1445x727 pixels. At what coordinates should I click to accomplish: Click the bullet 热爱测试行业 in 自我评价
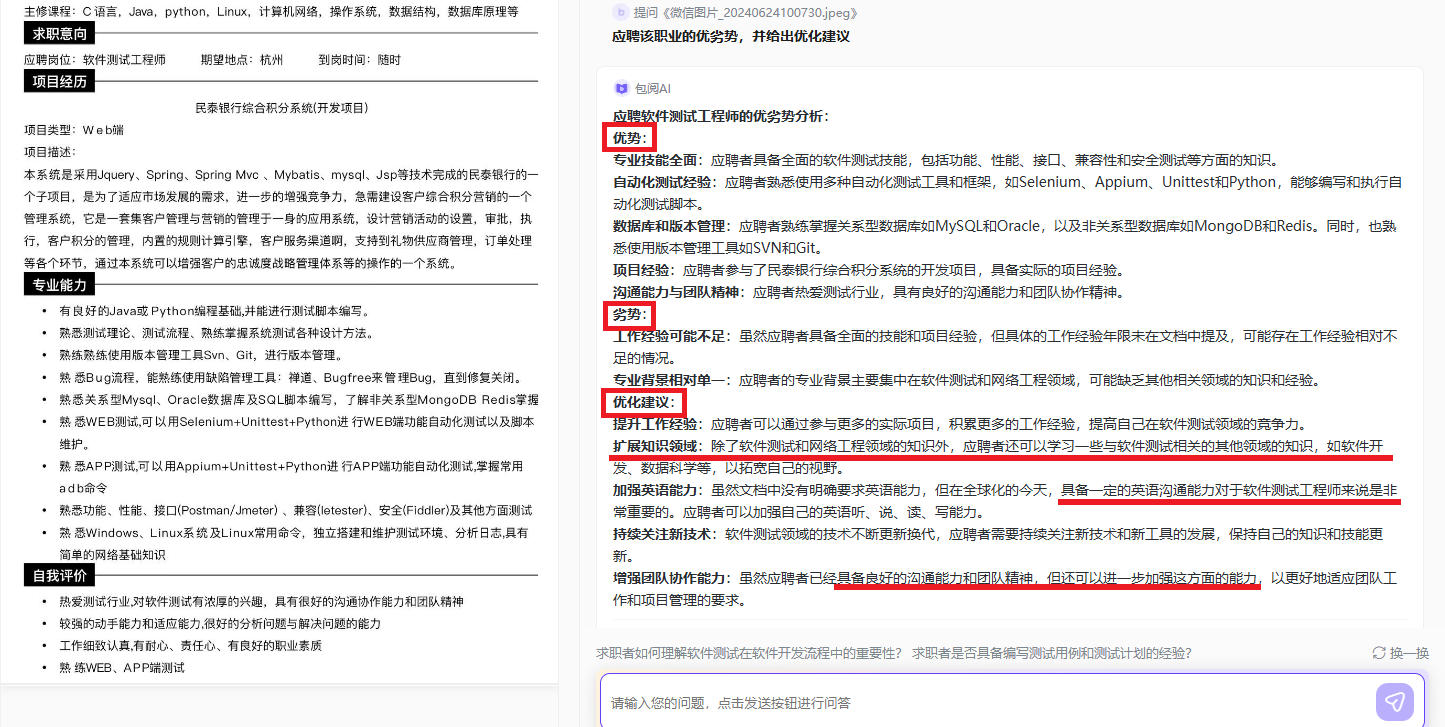pos(261,602)
